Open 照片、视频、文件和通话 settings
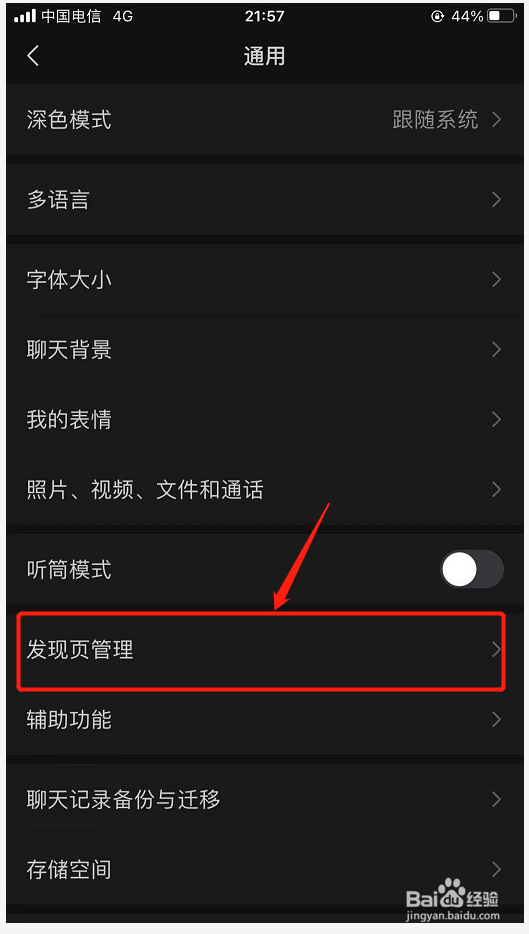Image resolution: width=529 pixels, height=934 pixels. [x=264, y=490]
